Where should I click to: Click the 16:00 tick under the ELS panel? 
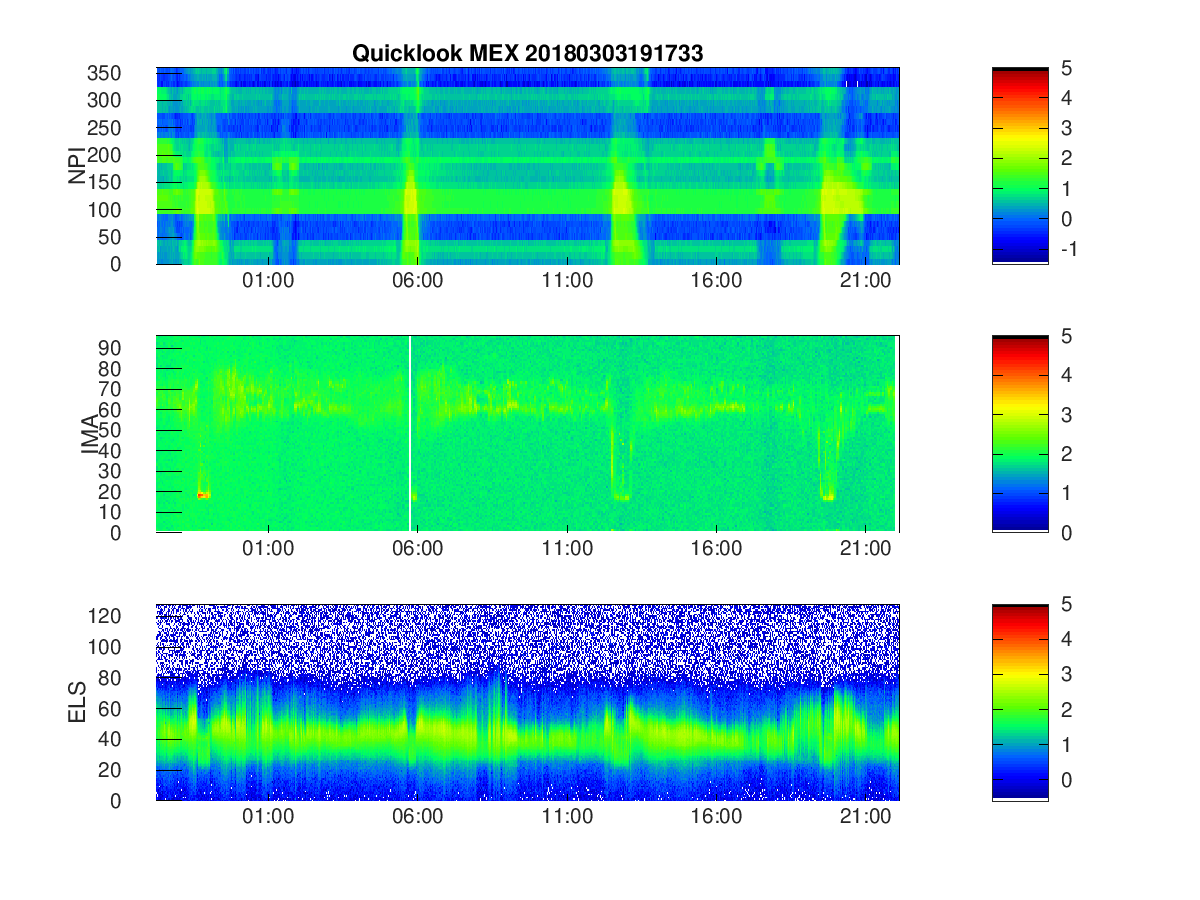point(716,817)
